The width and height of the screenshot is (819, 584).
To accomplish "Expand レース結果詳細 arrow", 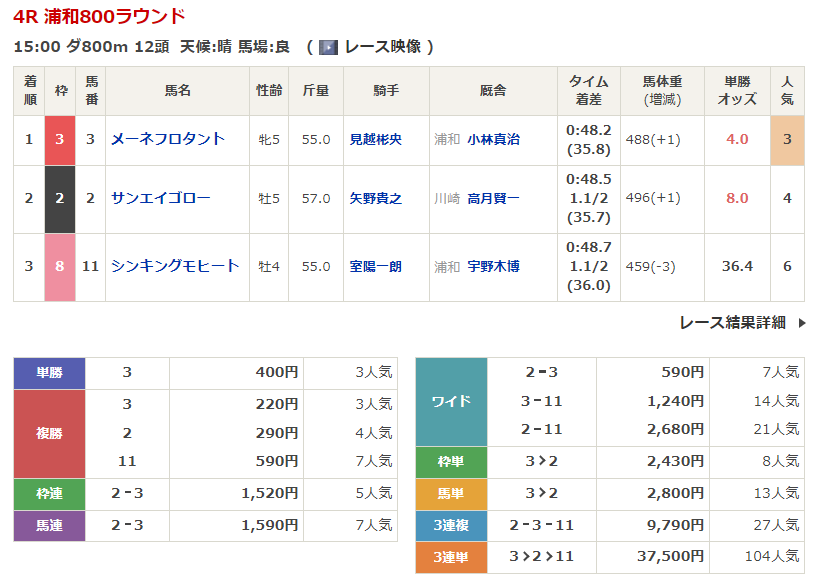I will 801,323.
